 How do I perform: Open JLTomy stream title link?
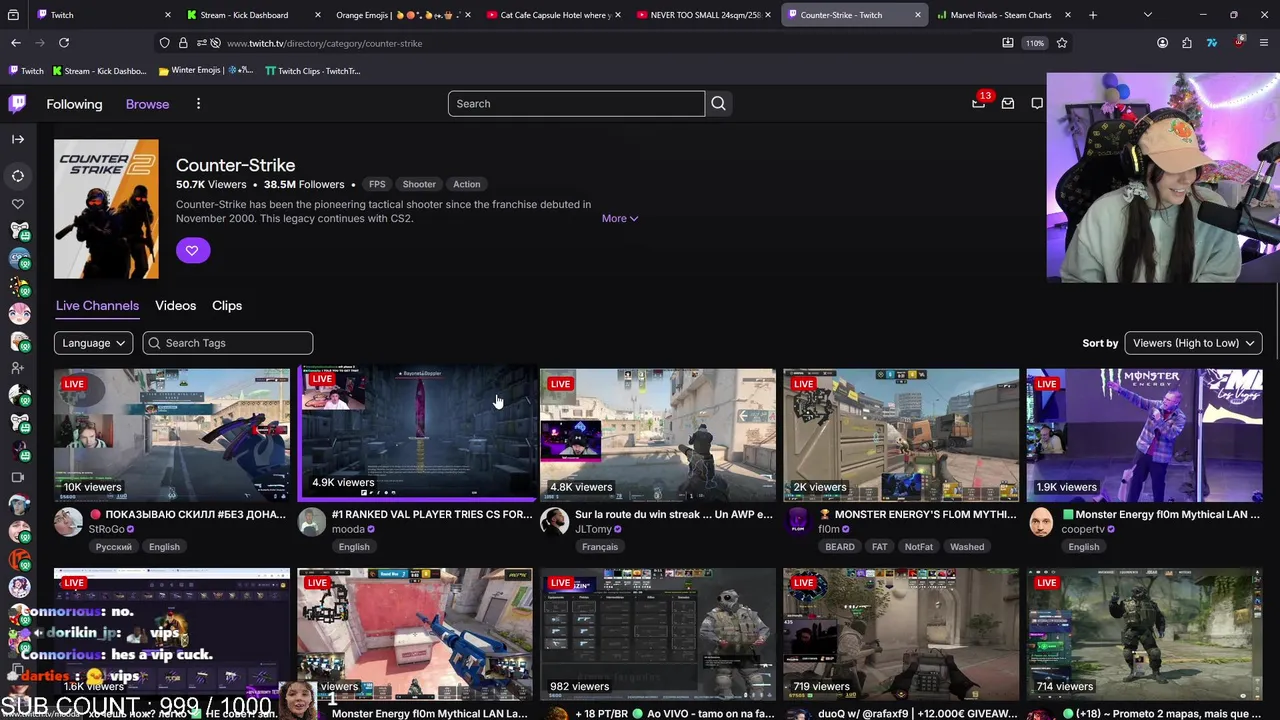click(674, 514)
